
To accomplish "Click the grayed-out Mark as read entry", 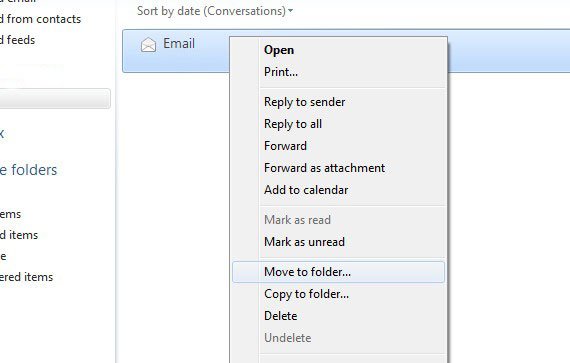I will 297,220.
